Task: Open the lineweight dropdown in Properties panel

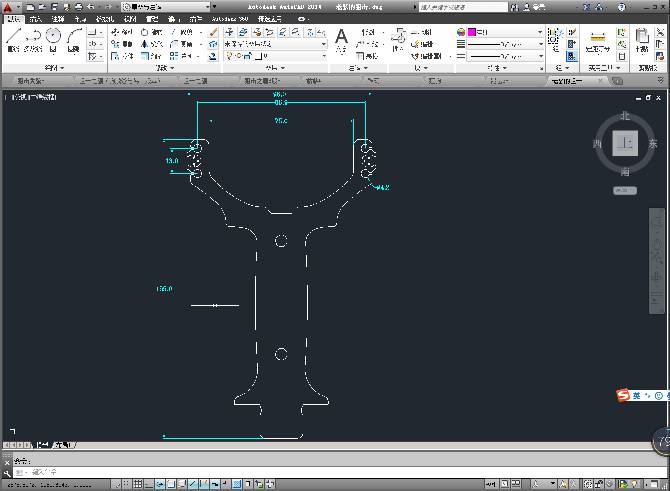Action: (x=505, y=44)
